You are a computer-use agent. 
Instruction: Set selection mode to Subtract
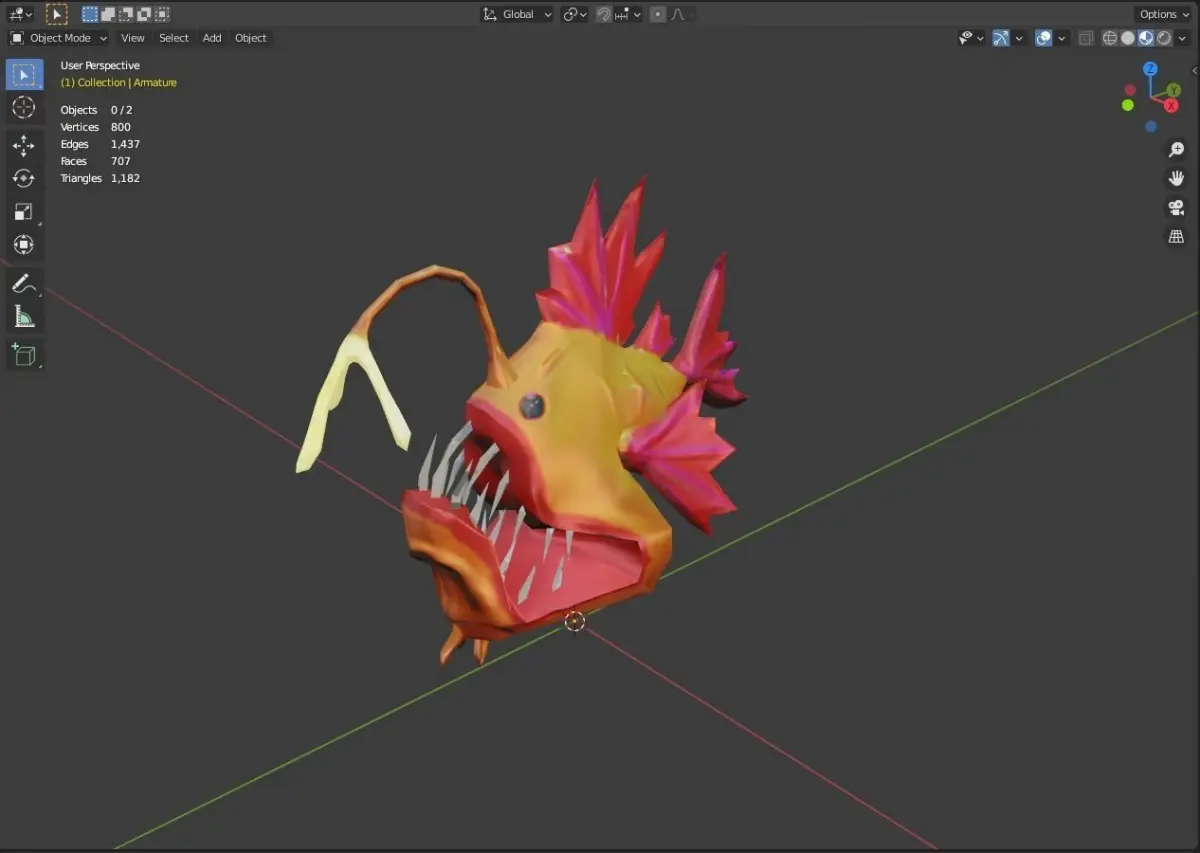pos(126,14)
